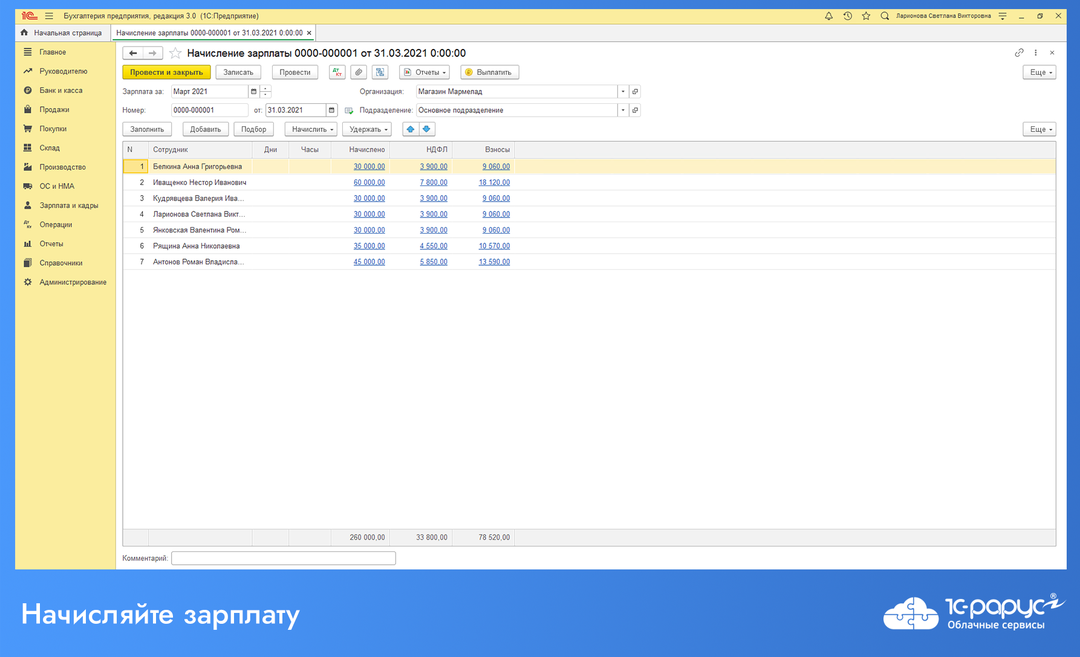Image resolution: width=1080 pixels, height=657 pixels.
Task: Move row down with blue arrow
Action: (x=427, y=129)
